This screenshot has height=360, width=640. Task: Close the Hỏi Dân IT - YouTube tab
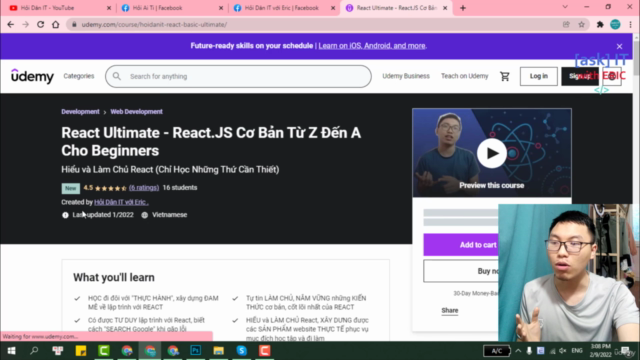pos(109,8)
